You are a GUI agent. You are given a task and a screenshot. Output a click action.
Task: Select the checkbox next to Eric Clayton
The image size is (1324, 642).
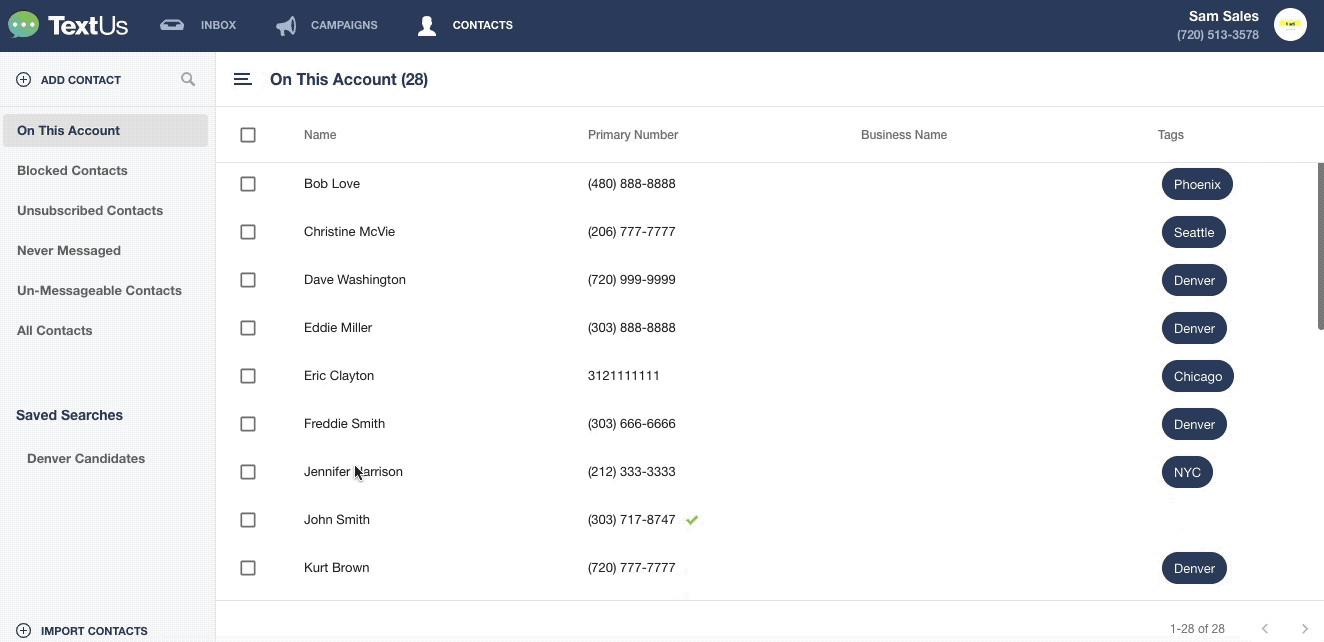(x=248, y=376)
